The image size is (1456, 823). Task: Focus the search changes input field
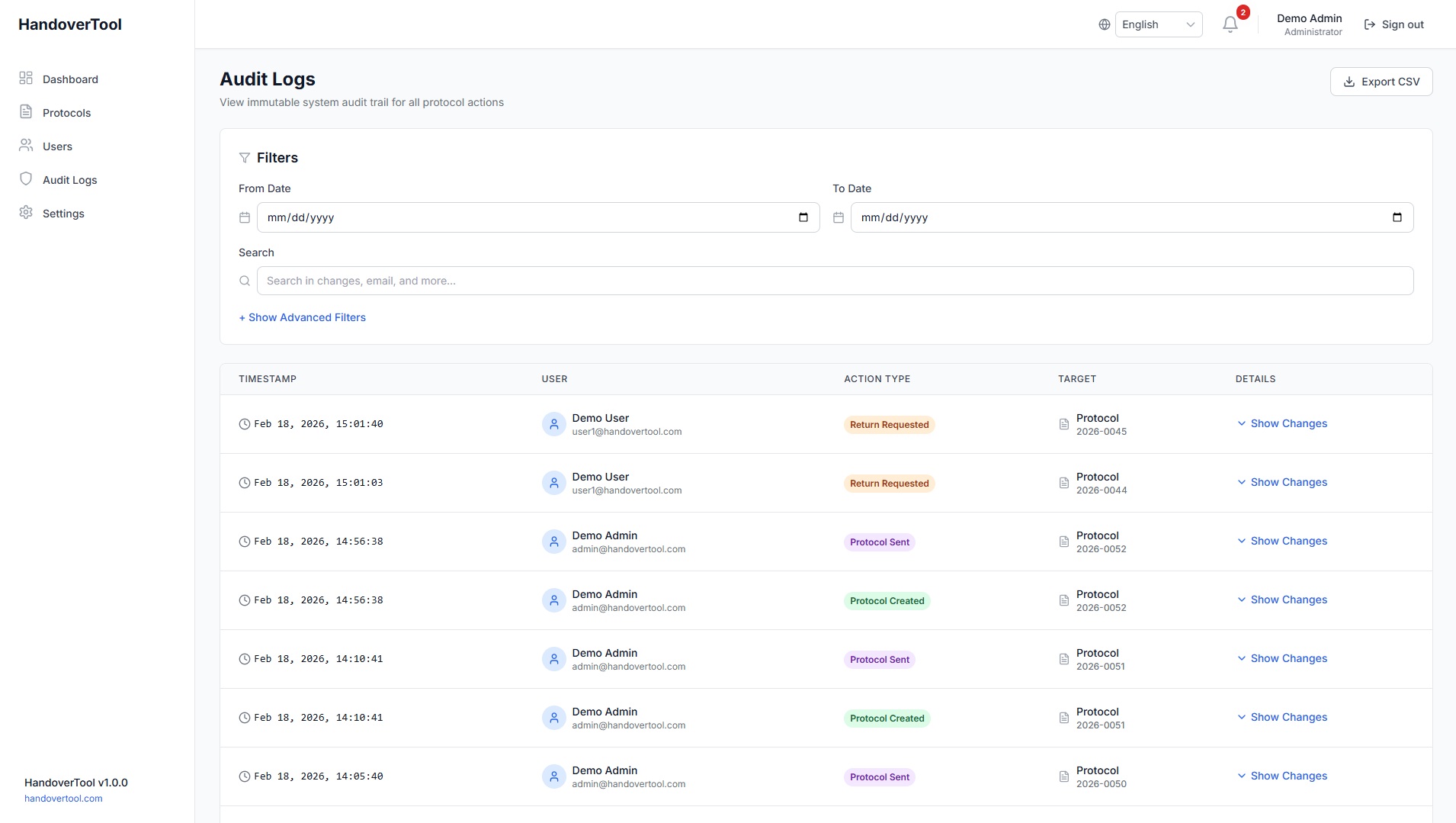coord(835,281)
